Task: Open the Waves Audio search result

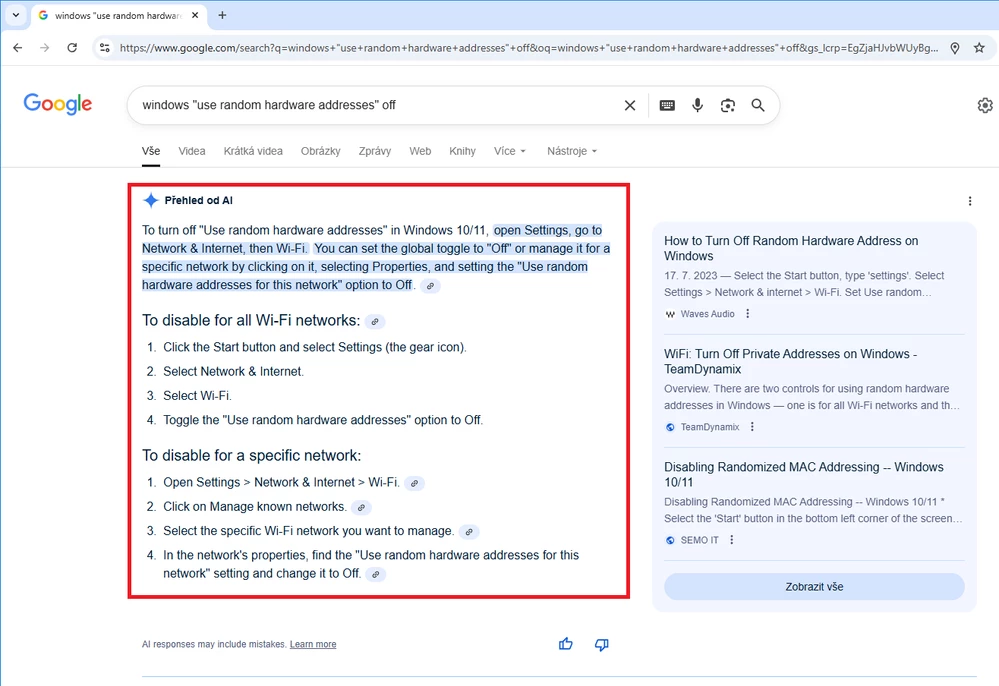Action: pos(790,248)
